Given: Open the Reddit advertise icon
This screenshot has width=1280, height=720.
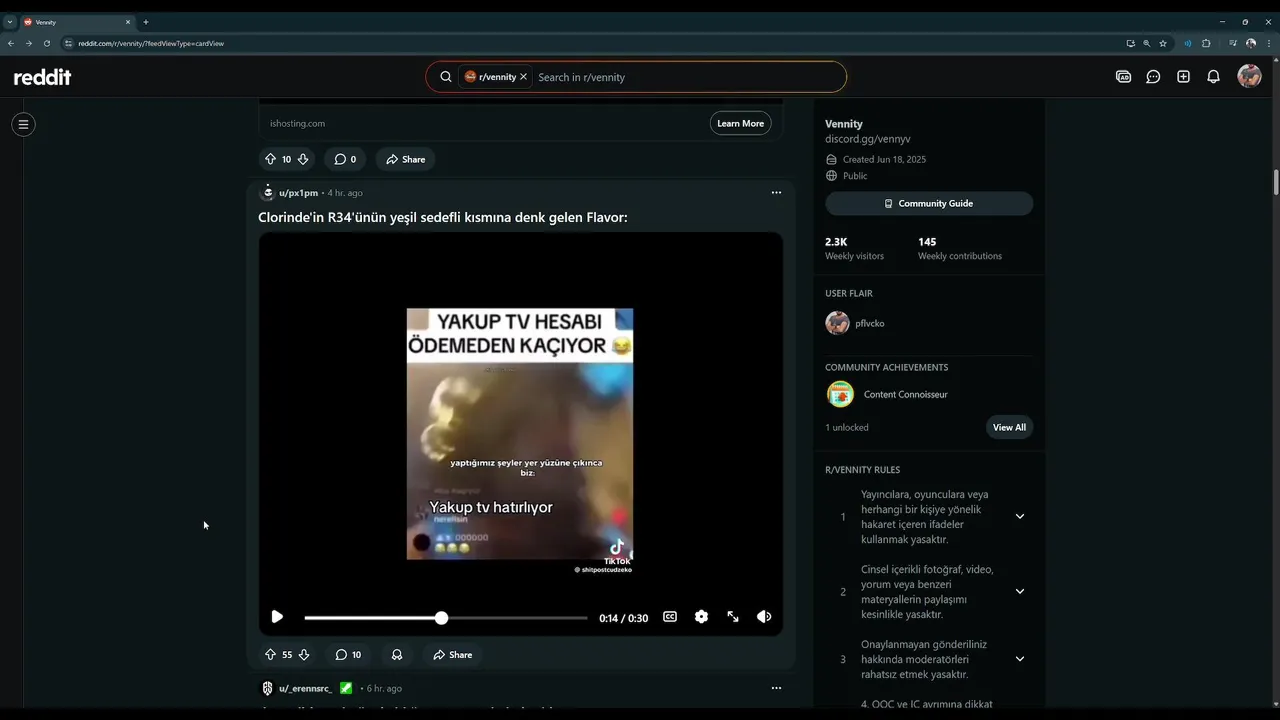Looking at the screenshot, I should 1123,77.
